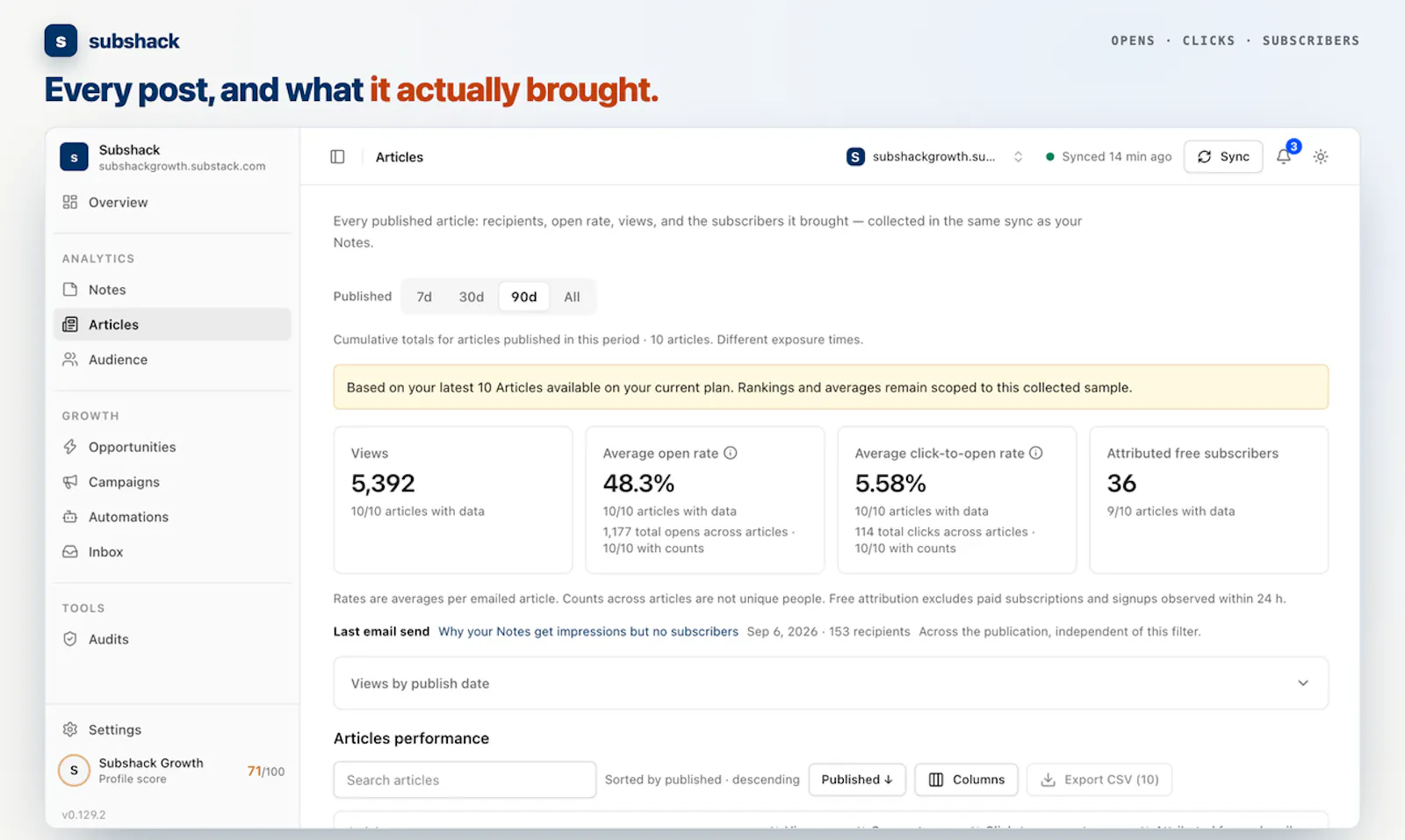Click the info icon beside Average open rate

click(731, 453)
